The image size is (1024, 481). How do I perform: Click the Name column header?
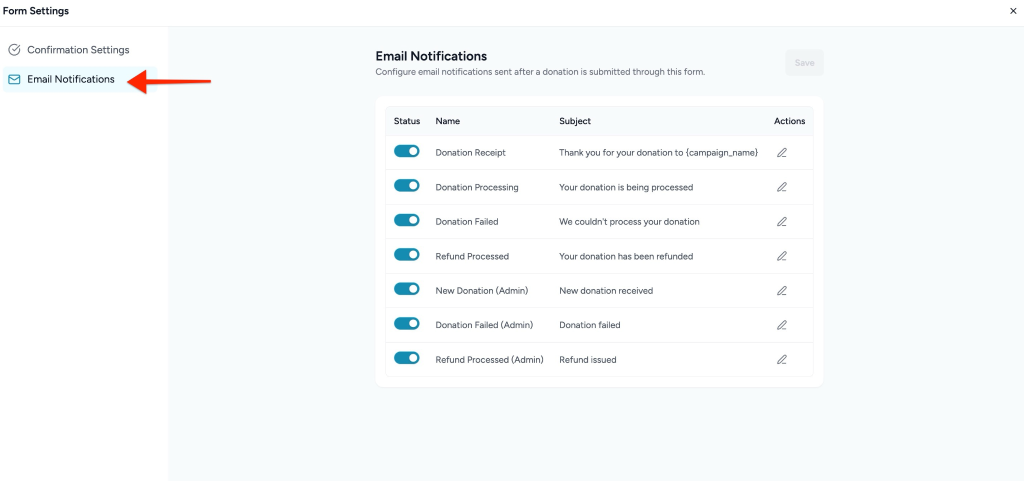[x=448, y=121]
